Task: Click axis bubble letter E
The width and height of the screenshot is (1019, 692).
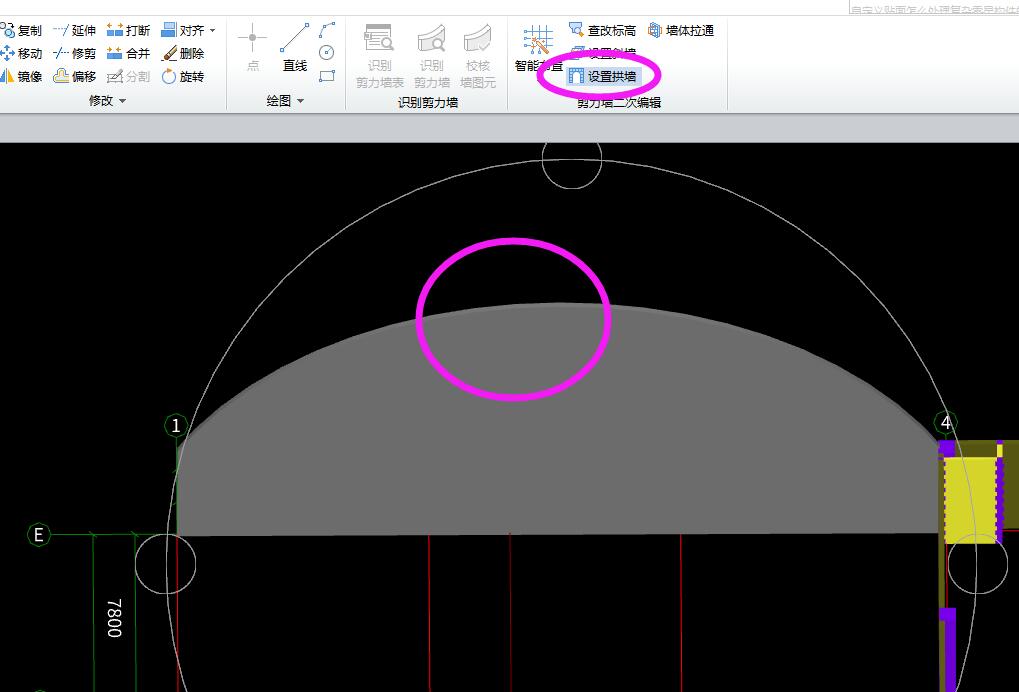Action: 38,535
